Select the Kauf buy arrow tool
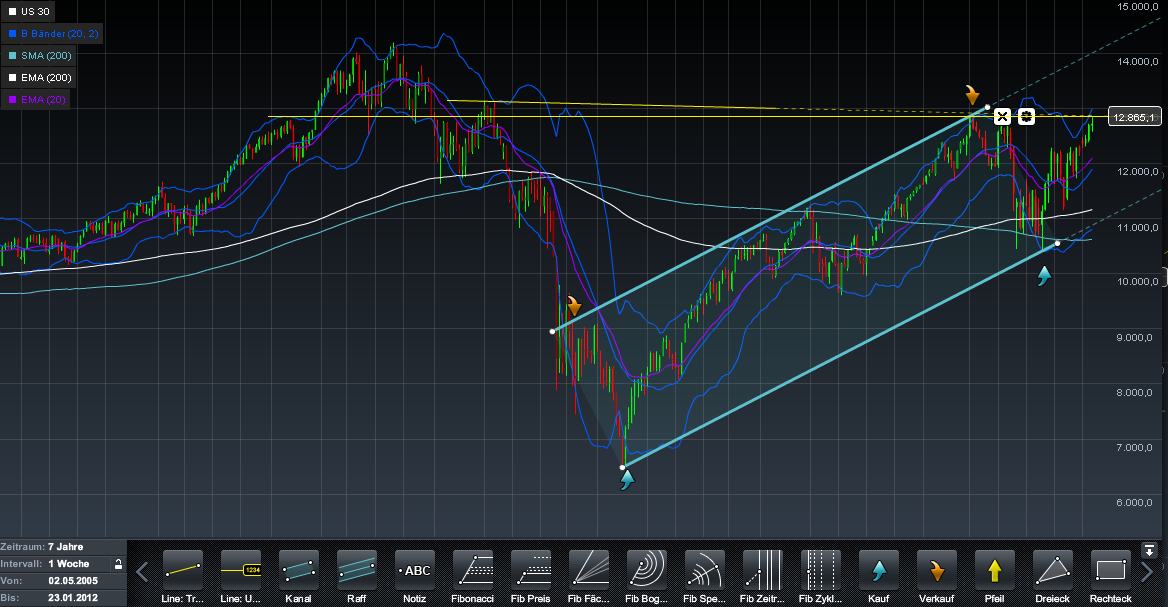Screen dimensions: 1168x607 [x=879, y=571]
